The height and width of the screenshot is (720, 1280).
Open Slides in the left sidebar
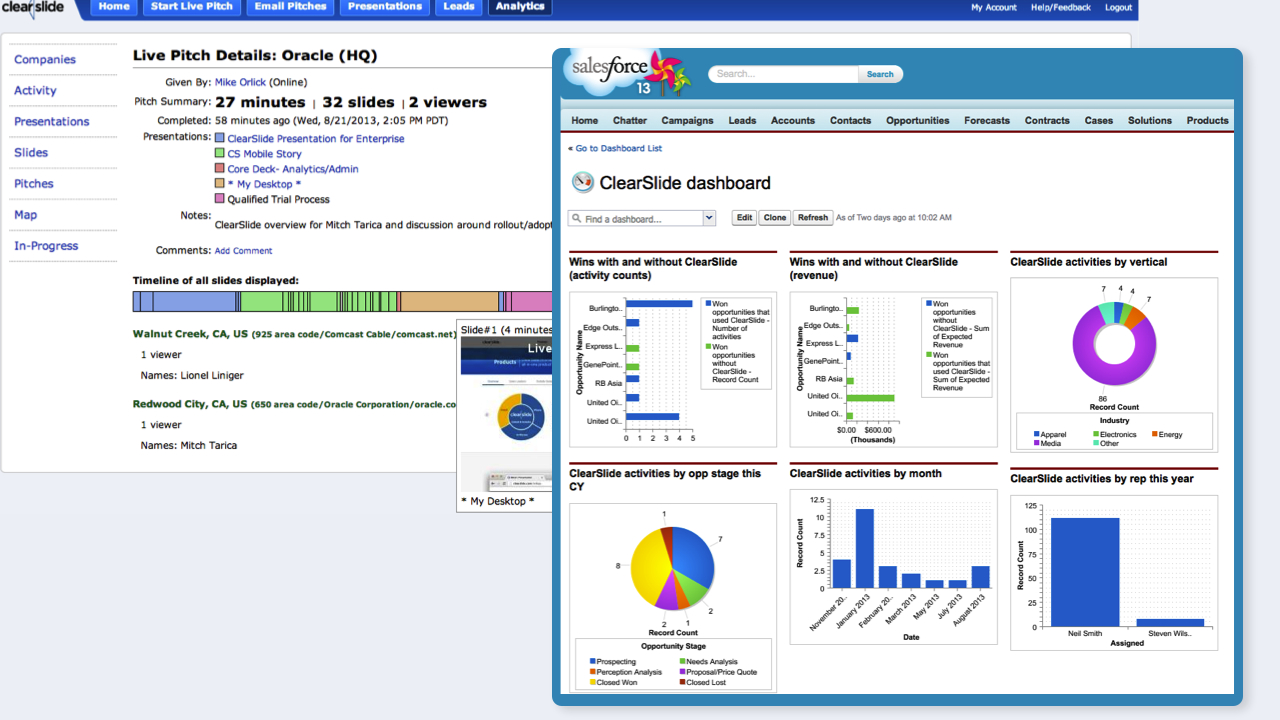point(31,152)
